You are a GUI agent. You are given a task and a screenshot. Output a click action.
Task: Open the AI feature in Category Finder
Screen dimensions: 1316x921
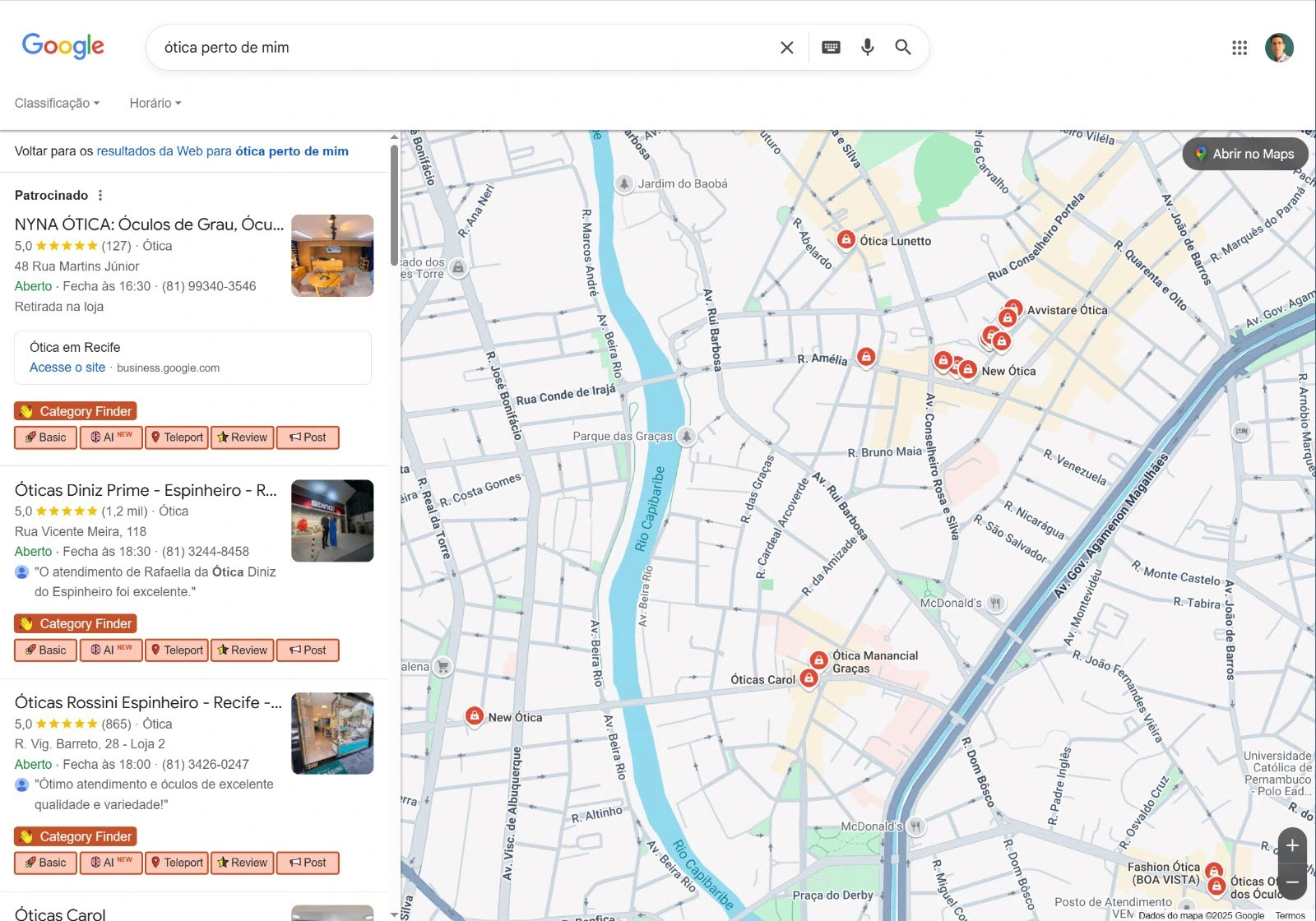coord(107,437)
